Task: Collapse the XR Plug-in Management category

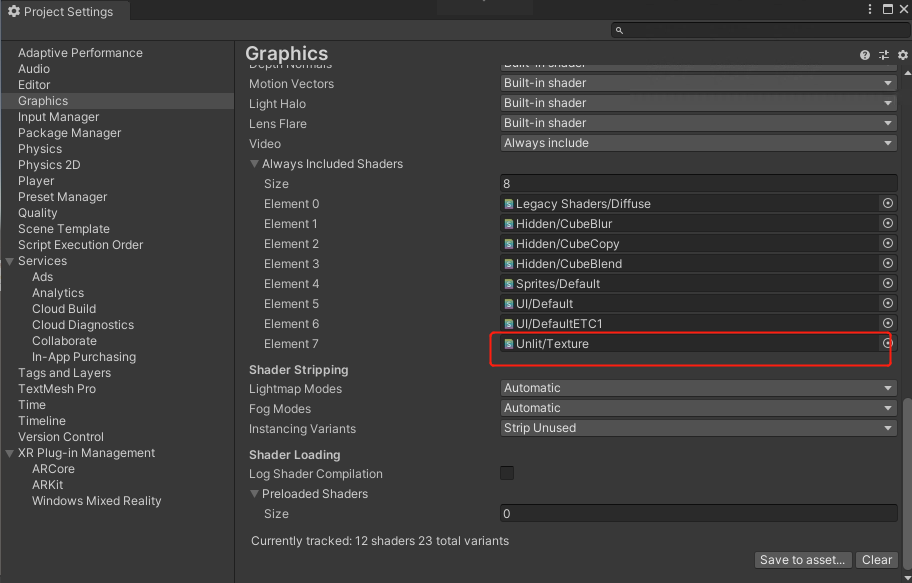Action: 9,453
